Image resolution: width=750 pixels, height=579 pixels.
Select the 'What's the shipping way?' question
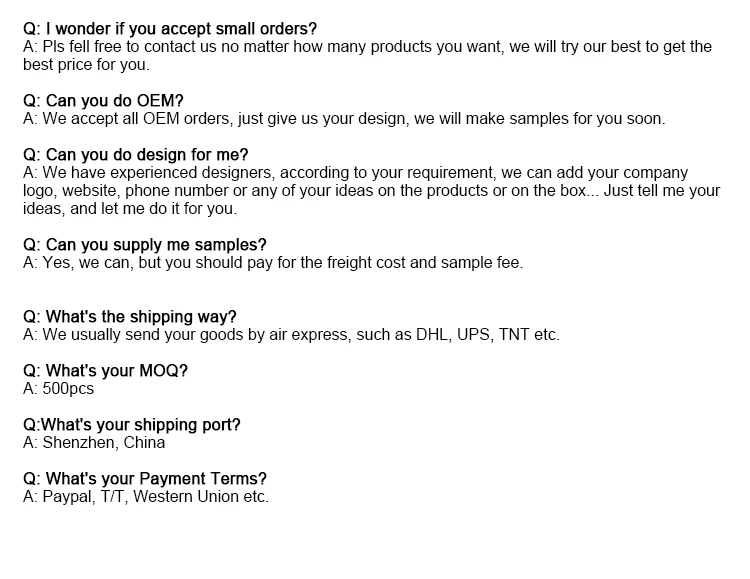(129, 317)
